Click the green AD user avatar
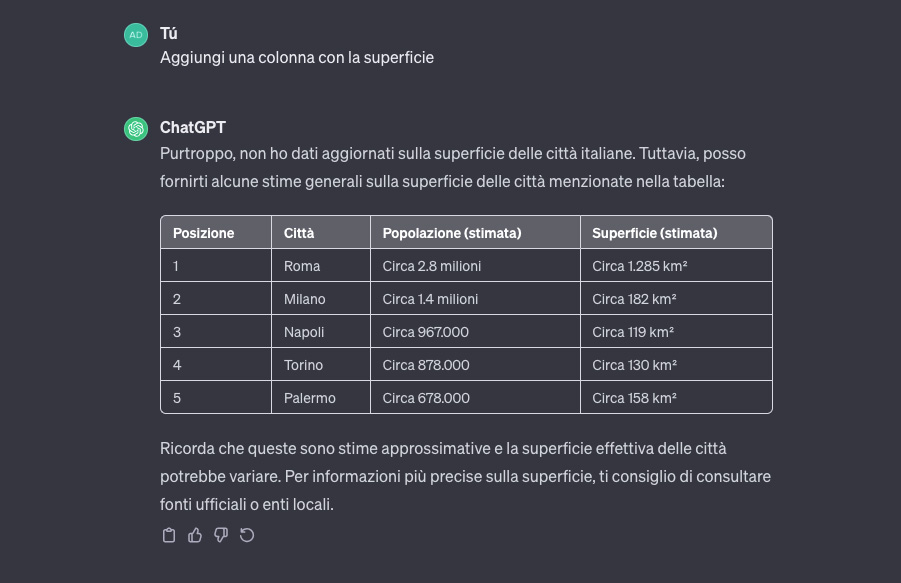 [x=136, y=35]
